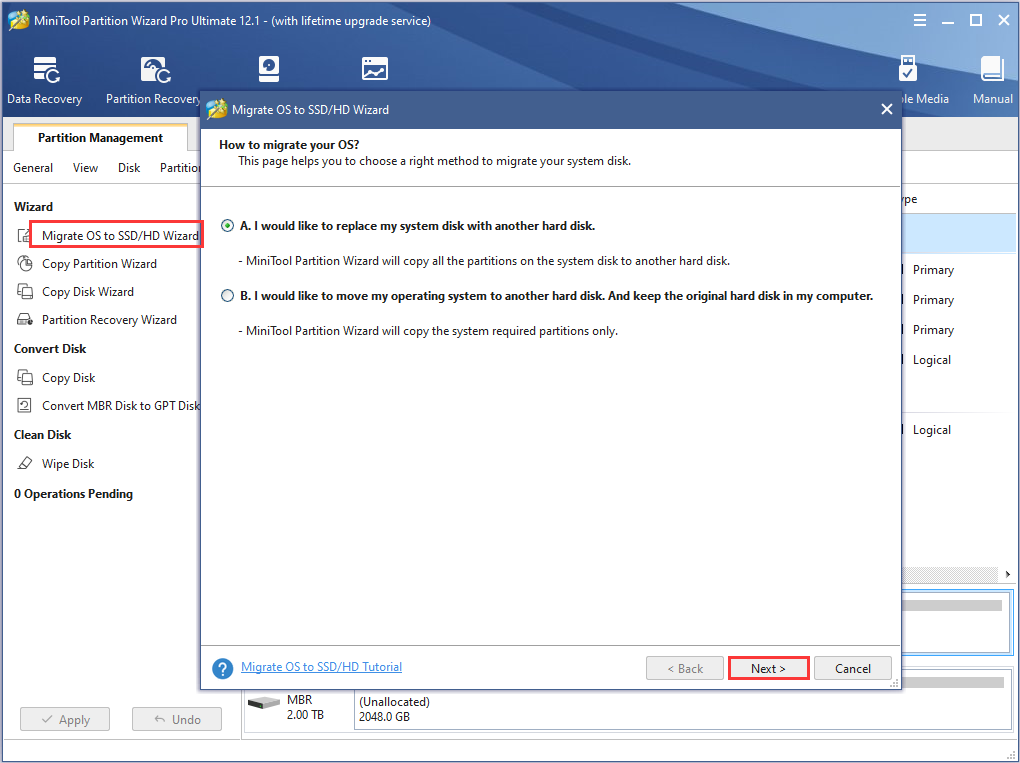Click the 0 Operations Pending label
This screenshot has width=1020, height=763.
click(74, 494)
